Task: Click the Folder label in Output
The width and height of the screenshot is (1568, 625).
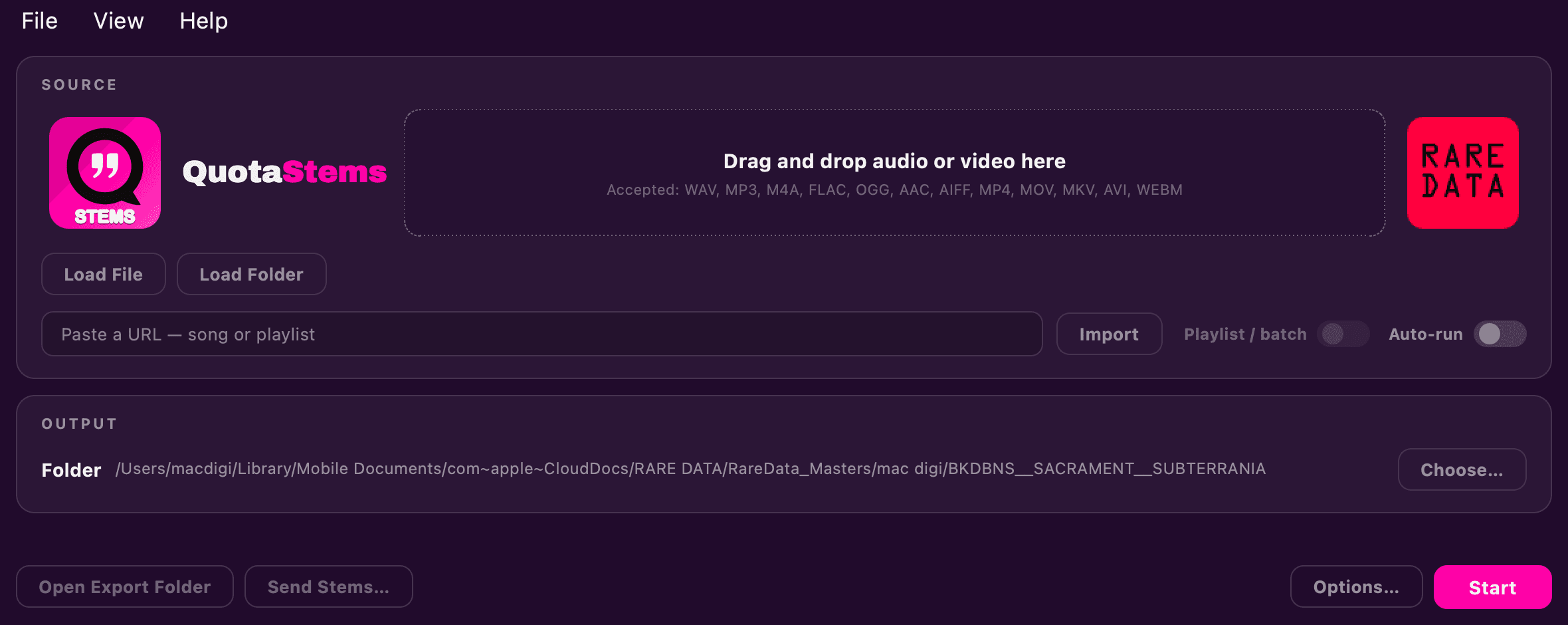Action: pos(71,470)
